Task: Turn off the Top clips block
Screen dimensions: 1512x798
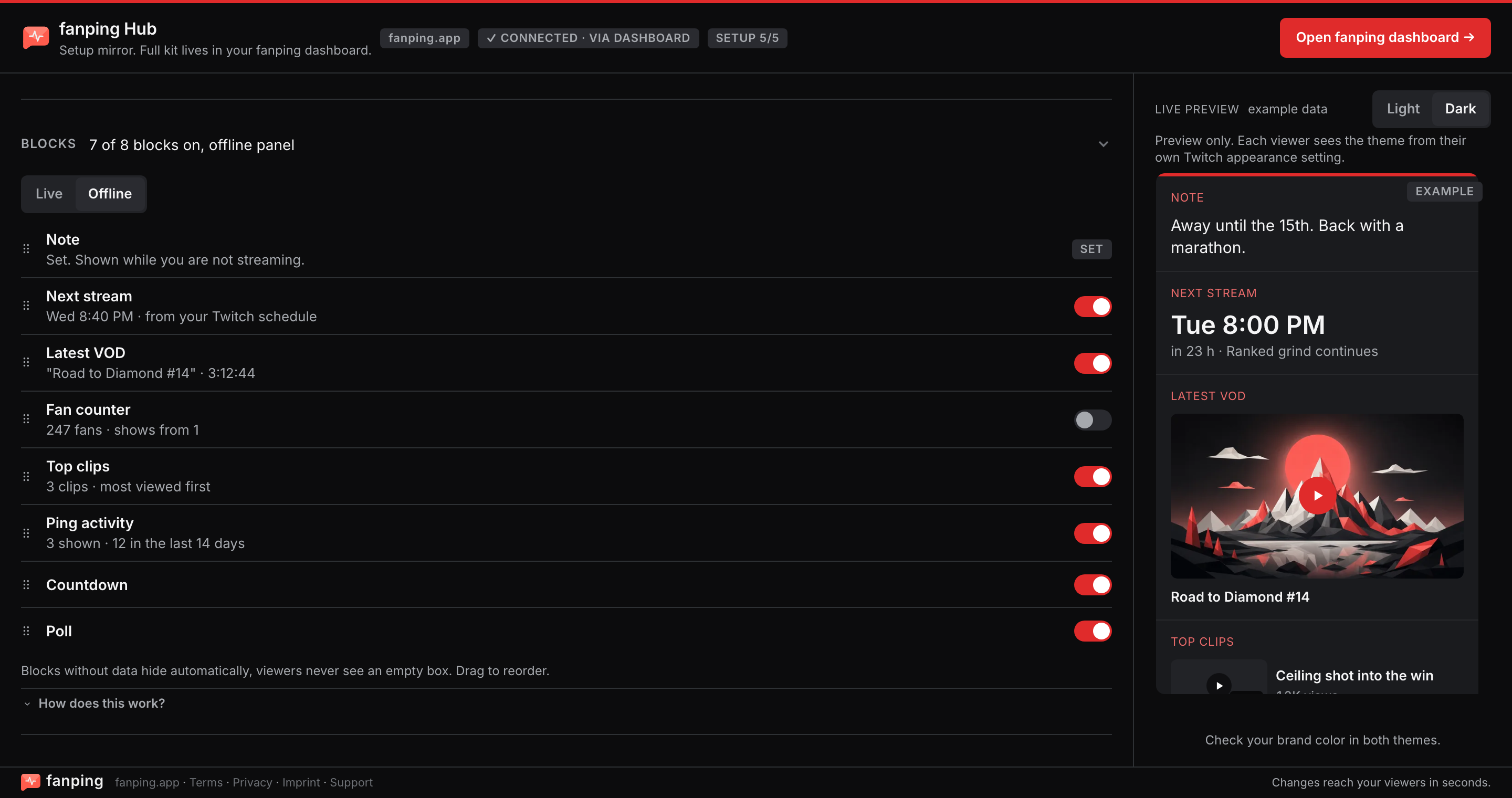Action: [1093, 477]
